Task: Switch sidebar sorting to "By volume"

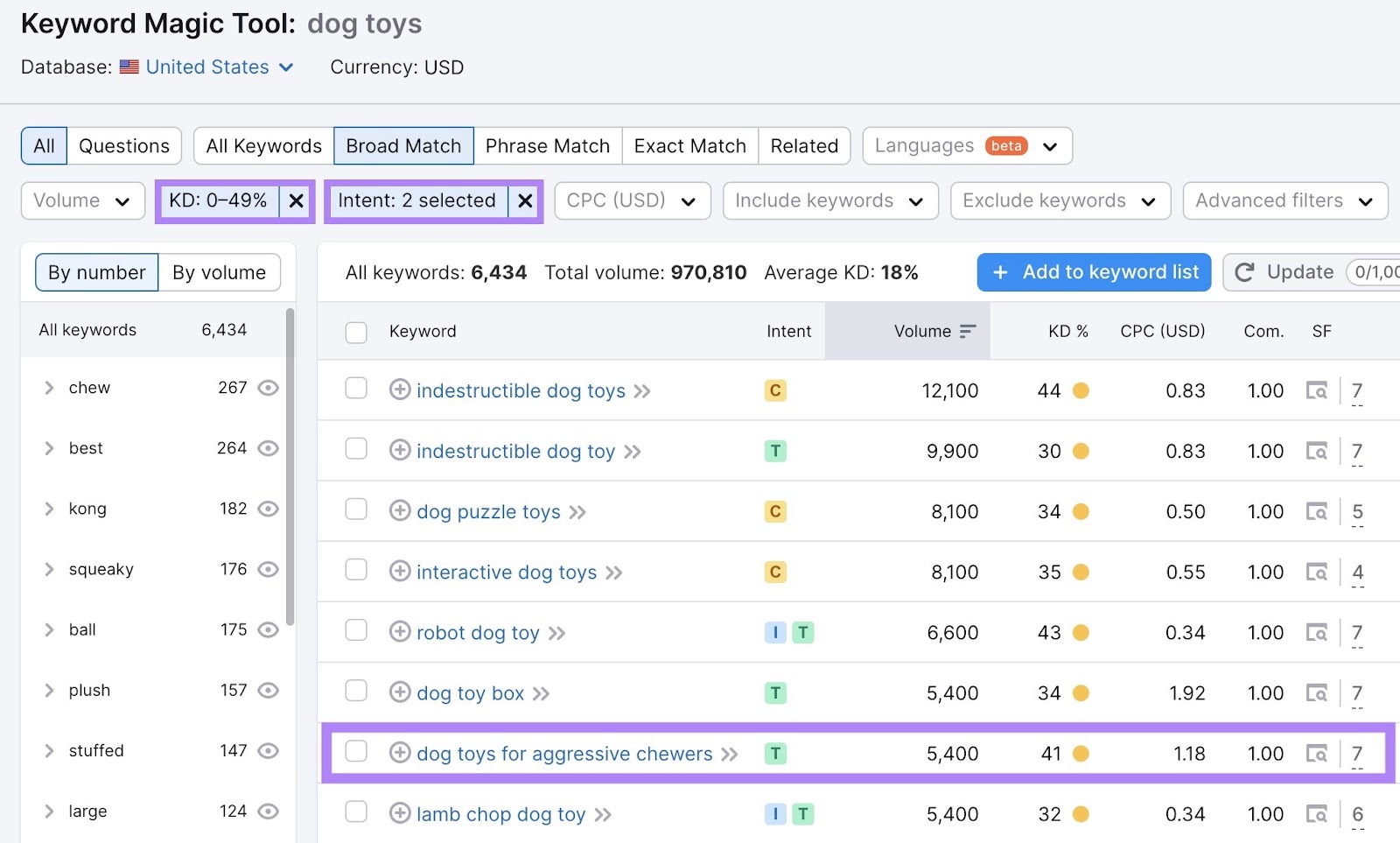Action: point(219,272)
